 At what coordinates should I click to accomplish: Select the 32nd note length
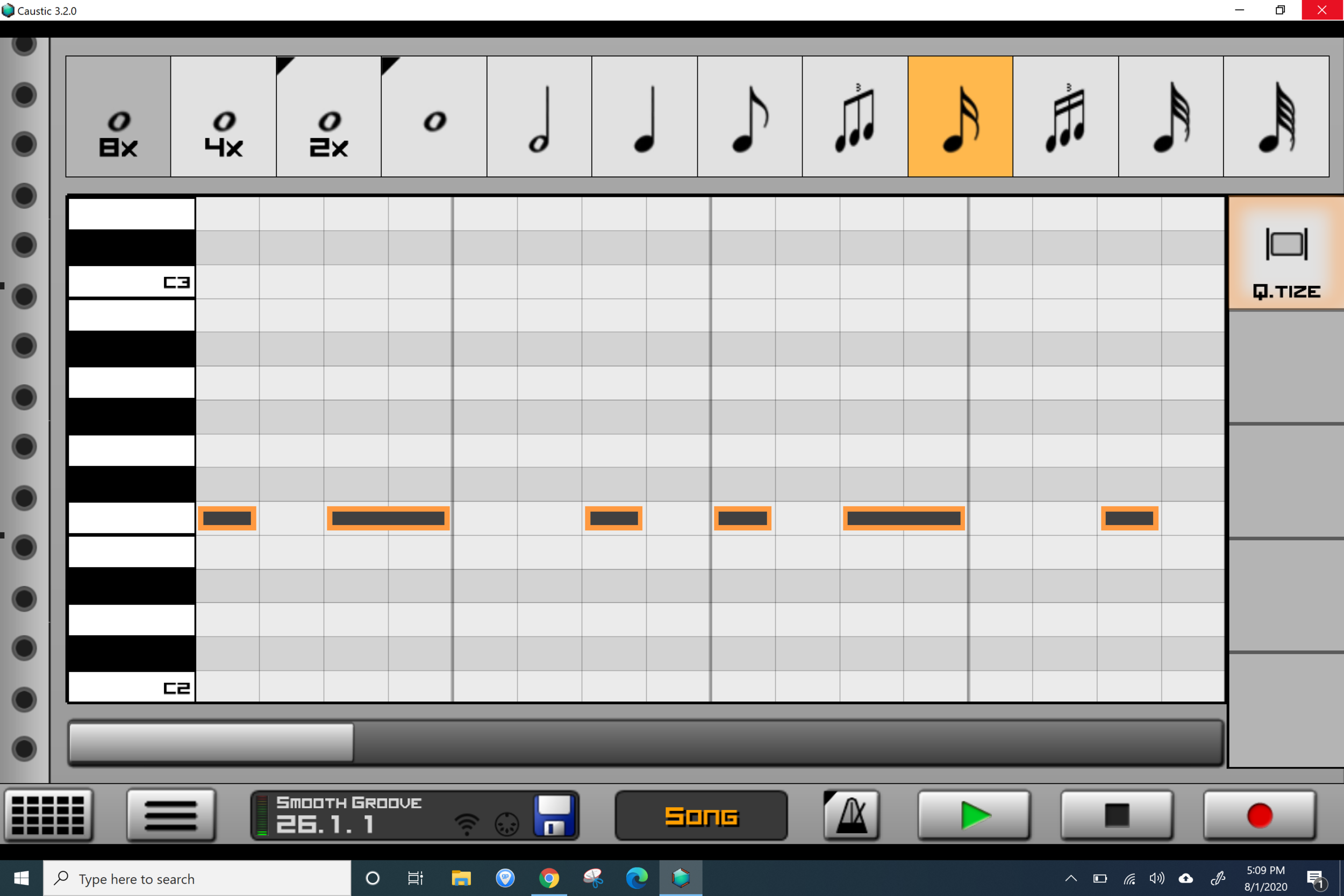tap(1170, 117)
